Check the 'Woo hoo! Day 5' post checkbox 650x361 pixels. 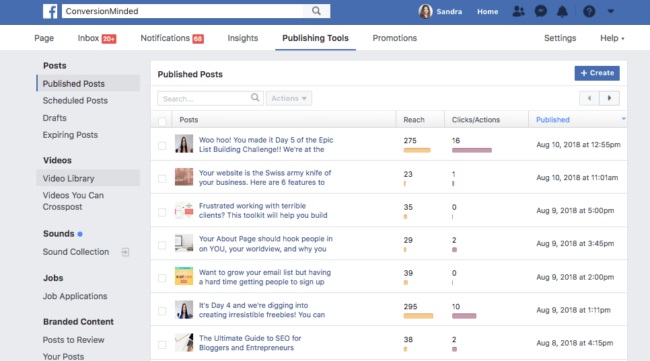point(162,146)
